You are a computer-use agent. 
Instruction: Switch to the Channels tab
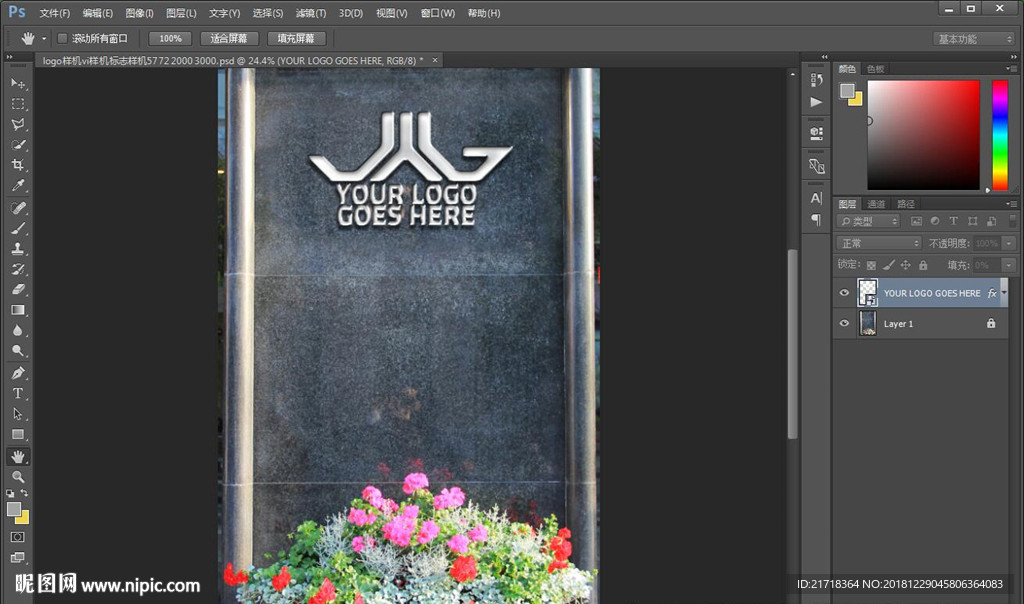[x=876, y=204]
